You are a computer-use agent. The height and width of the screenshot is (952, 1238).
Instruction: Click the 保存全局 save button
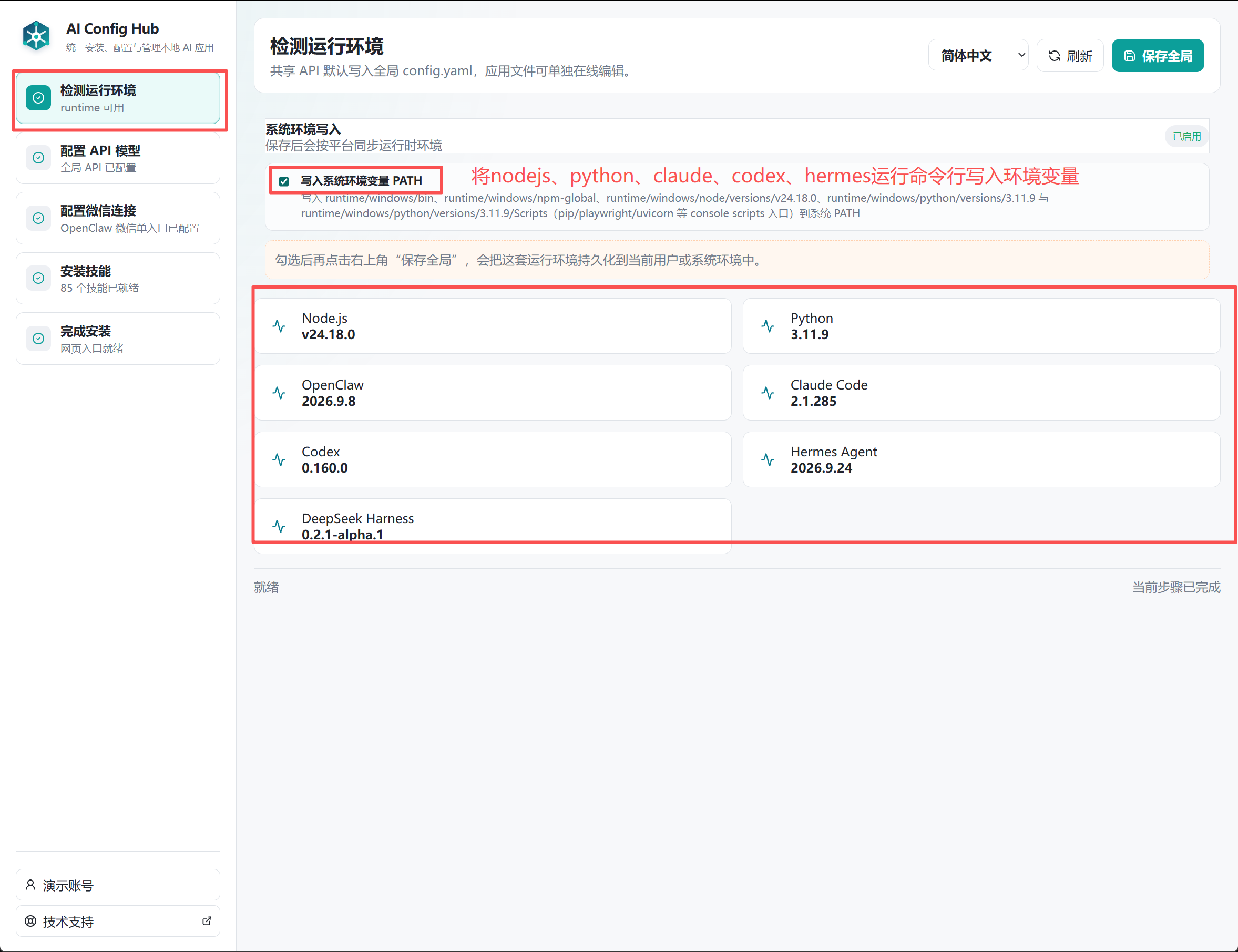pyautogui.click(x=1158, y=56)
